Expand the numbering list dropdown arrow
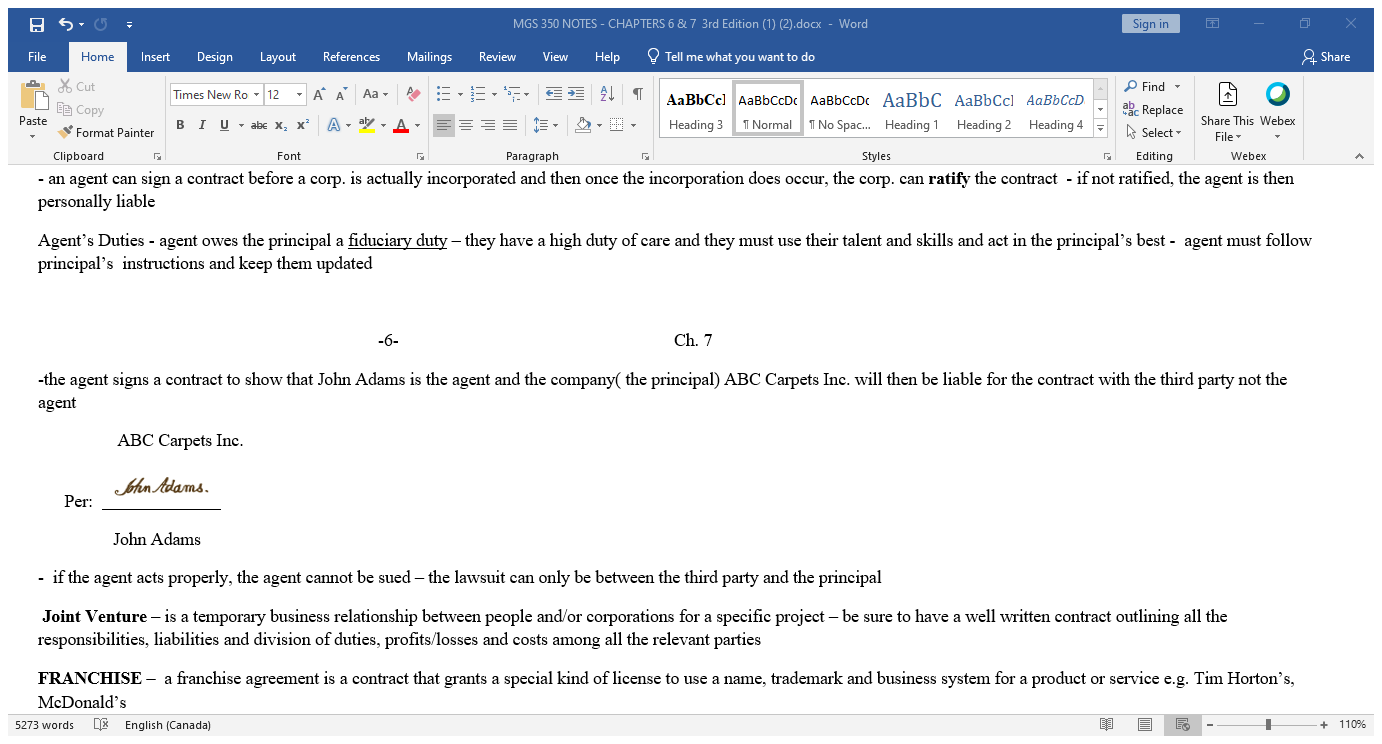Screen dimensions: 1382x744 tap(494, 94)
